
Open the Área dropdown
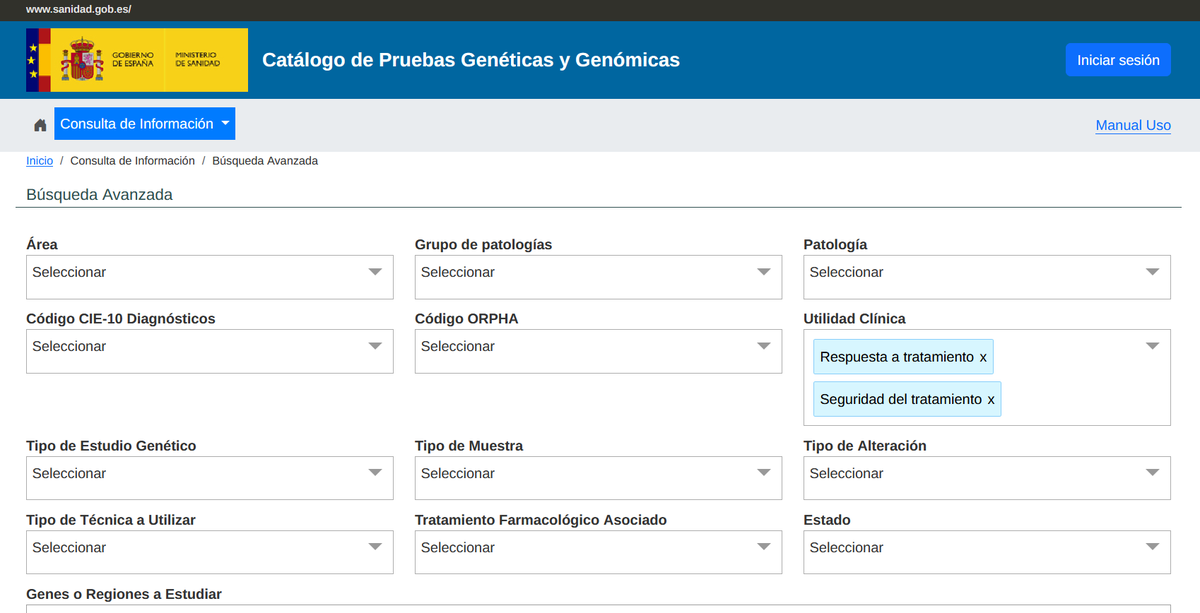click(209, 273)
